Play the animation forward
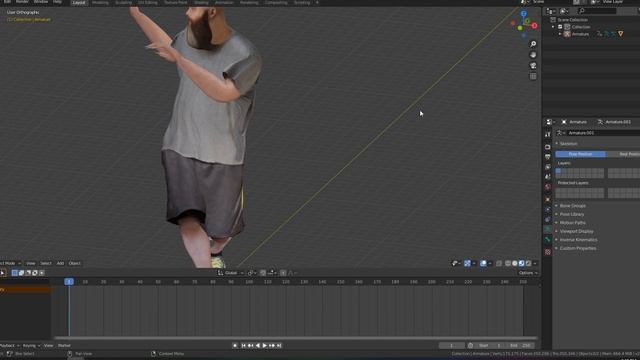640x360 pixels. 265,346
